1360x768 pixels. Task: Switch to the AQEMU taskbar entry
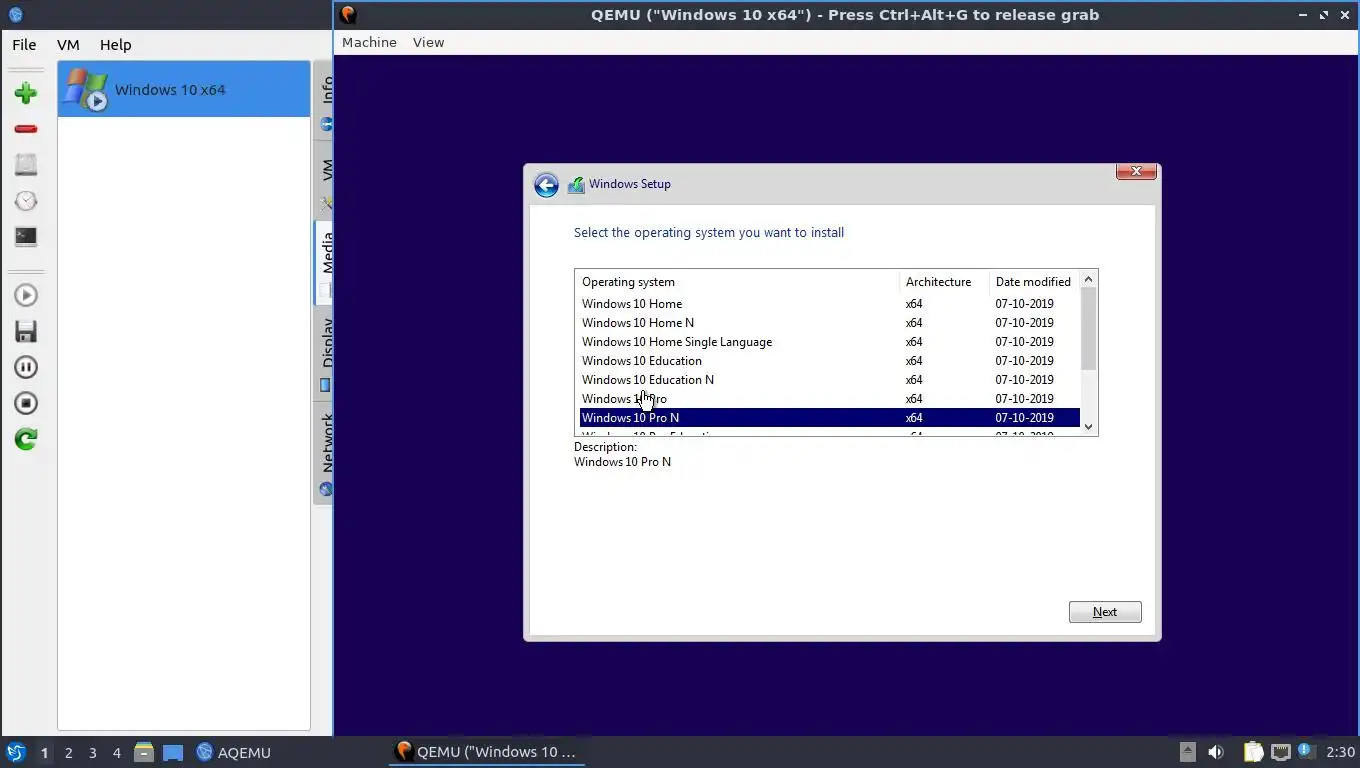tap(234, 752)
